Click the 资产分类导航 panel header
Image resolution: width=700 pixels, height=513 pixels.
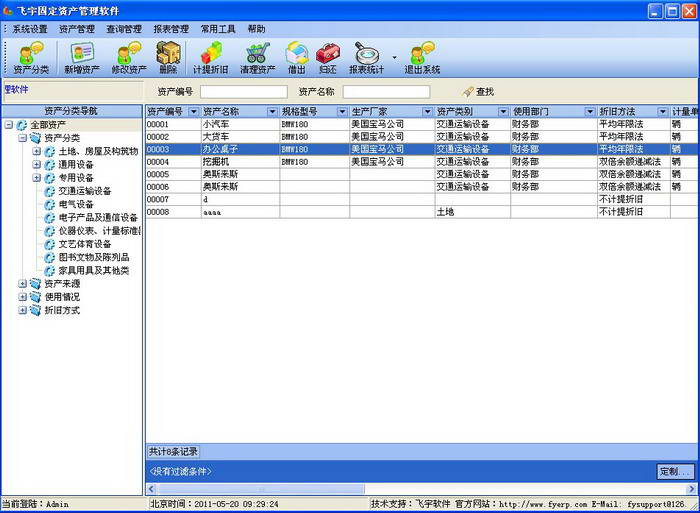pyautogui.click(x=71, y=111)
